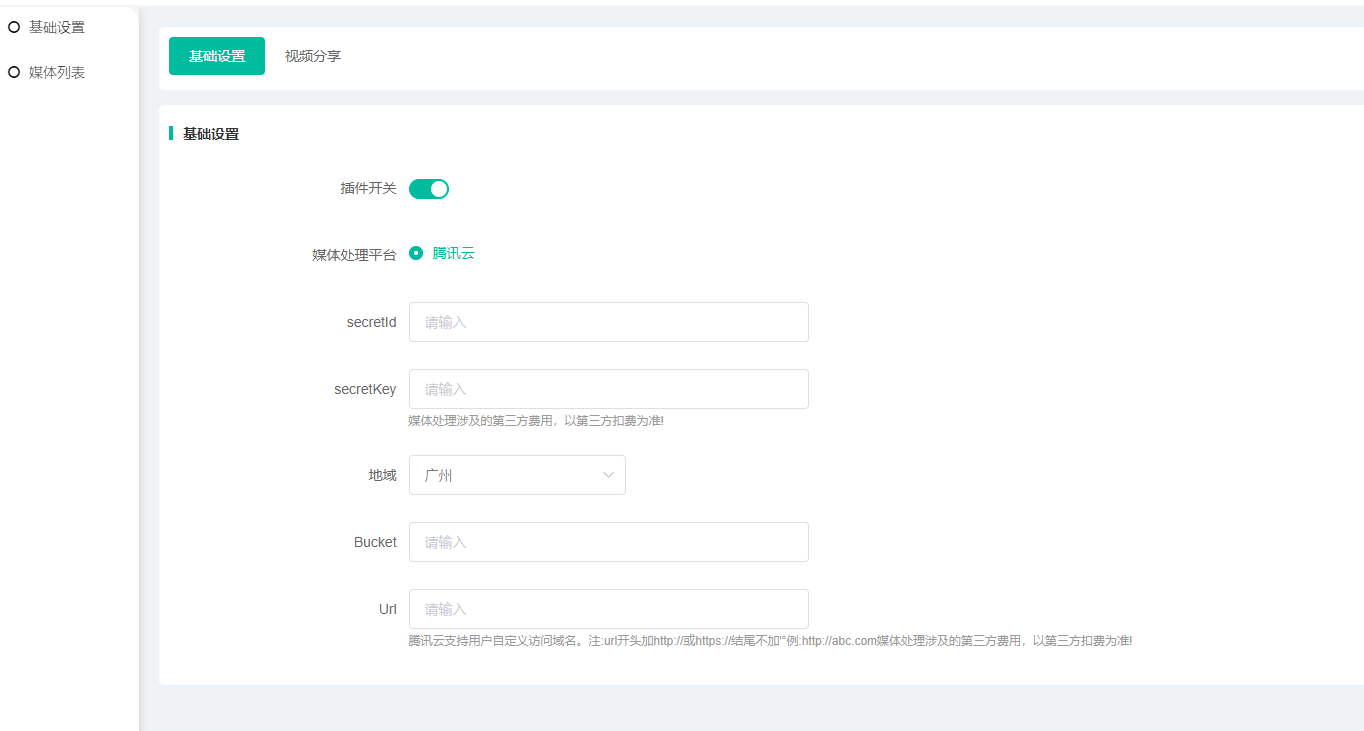
Task: Select the 腾讯云 radio button
Action: (416, 253)
